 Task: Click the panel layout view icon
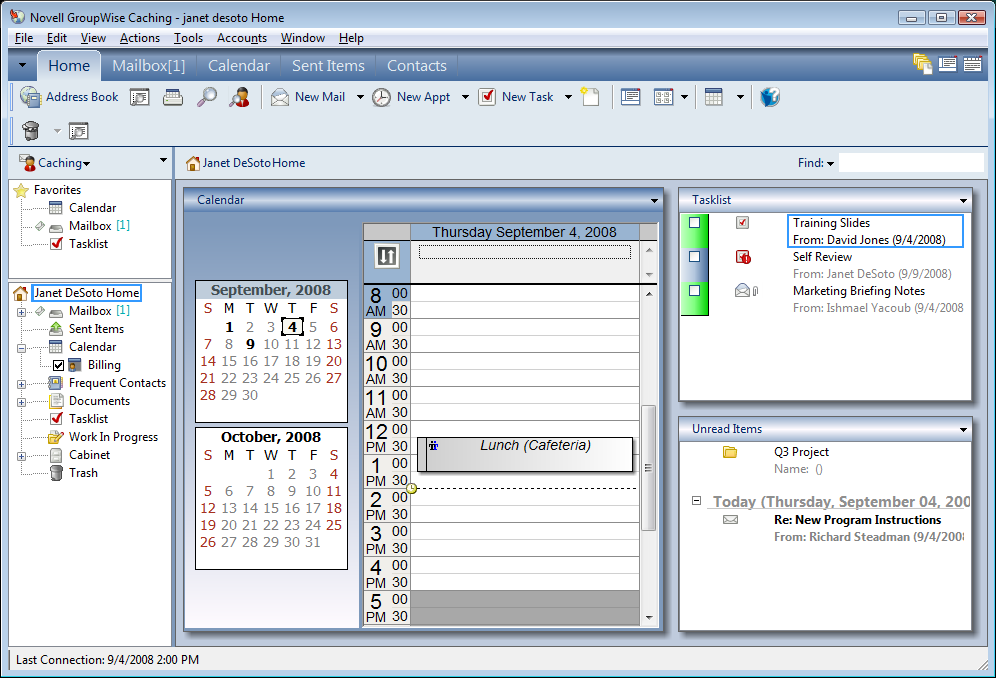point(664,97)
